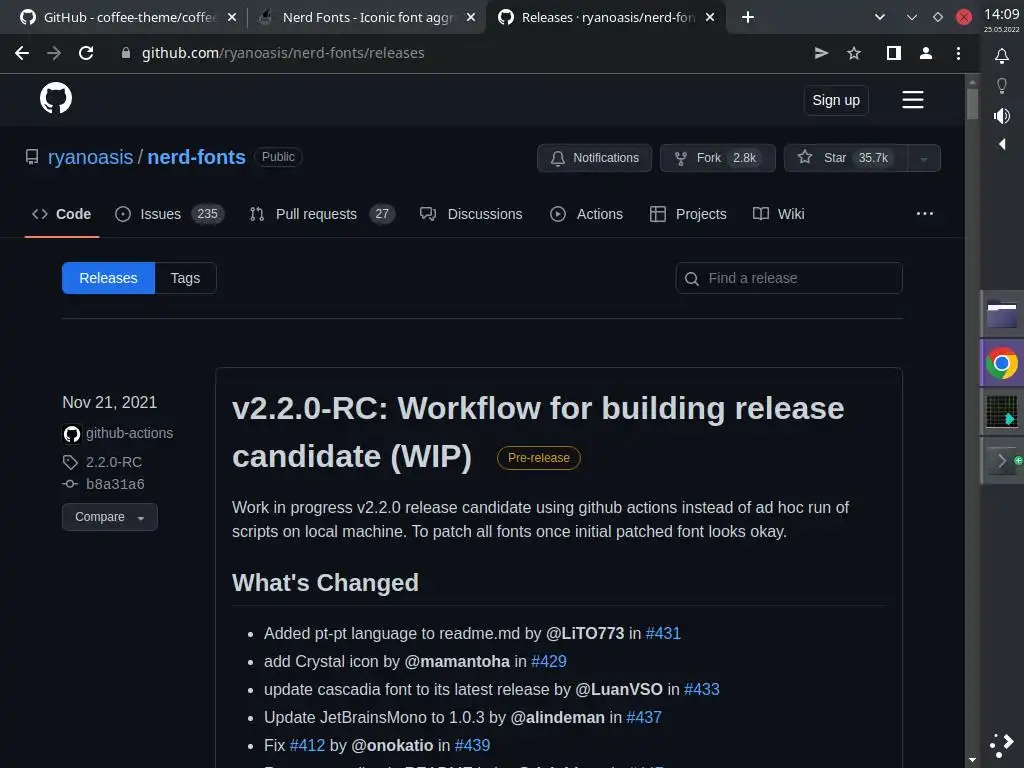1024x768 pixels.
Task: Go forward in browser history
Action: [54, 53]
